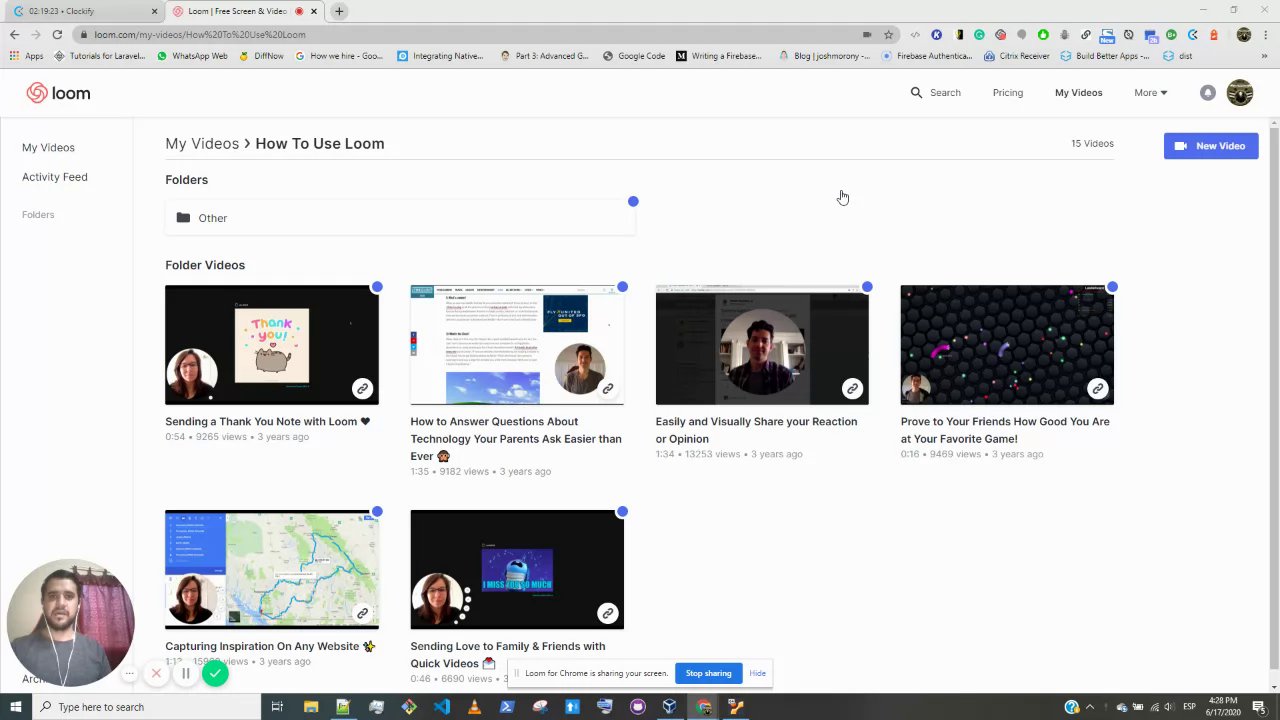Open the WhatsApp Web bookmark

tap(192, 56)
